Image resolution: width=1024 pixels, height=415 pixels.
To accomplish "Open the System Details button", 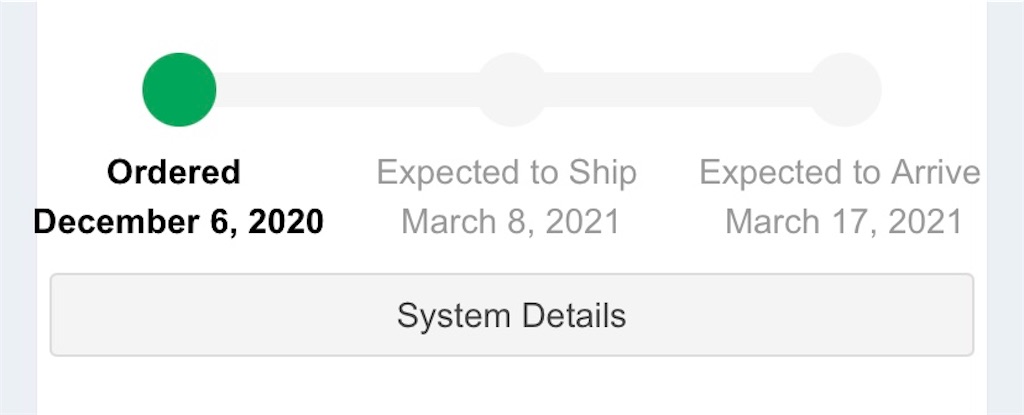I will [511, 315].
